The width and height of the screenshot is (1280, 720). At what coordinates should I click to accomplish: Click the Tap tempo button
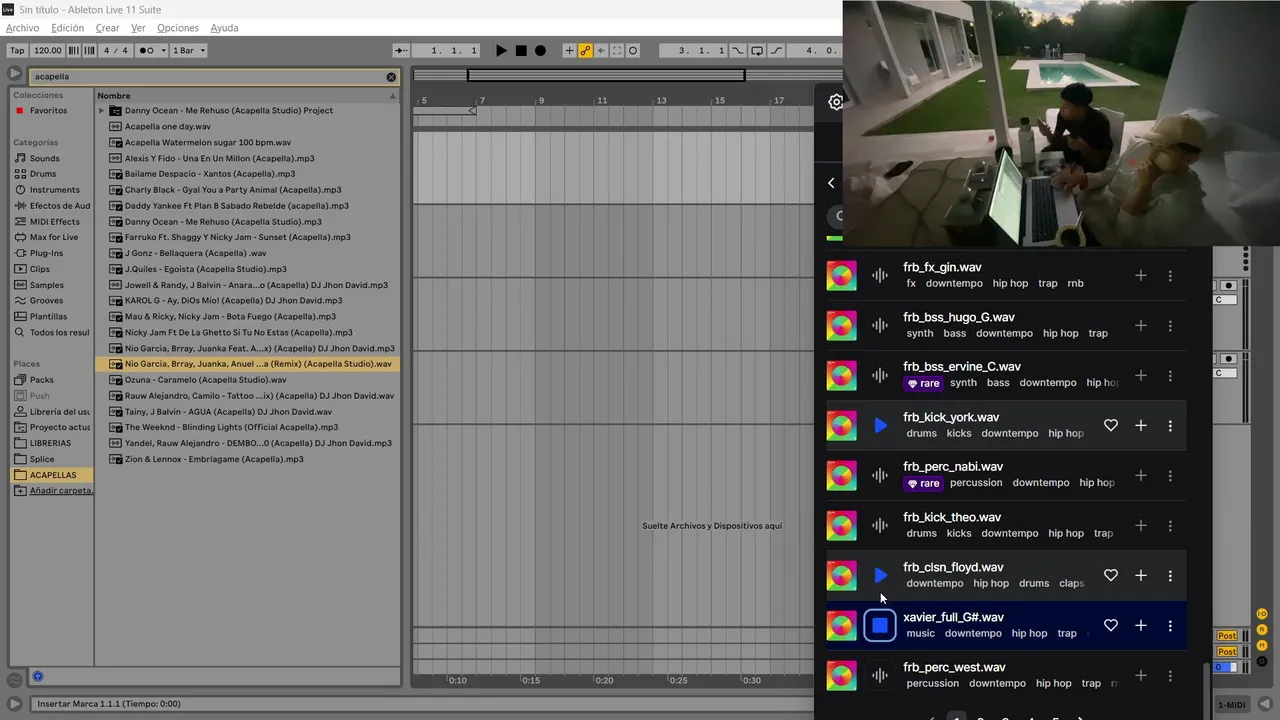(17, 50)
